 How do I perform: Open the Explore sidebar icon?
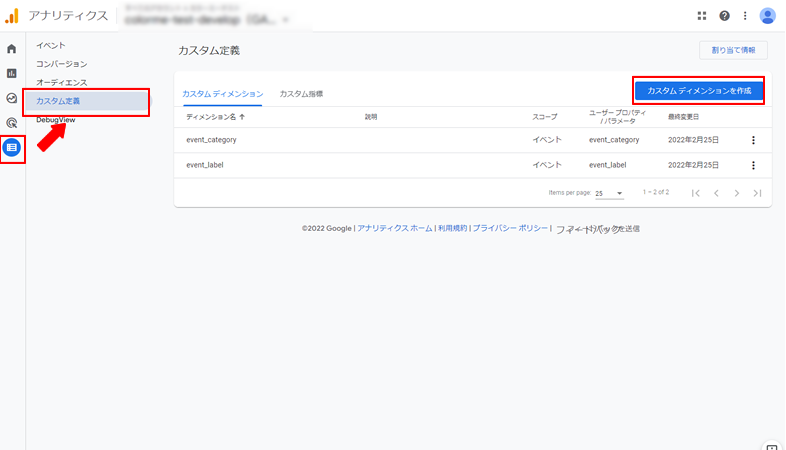click(12, 98)
